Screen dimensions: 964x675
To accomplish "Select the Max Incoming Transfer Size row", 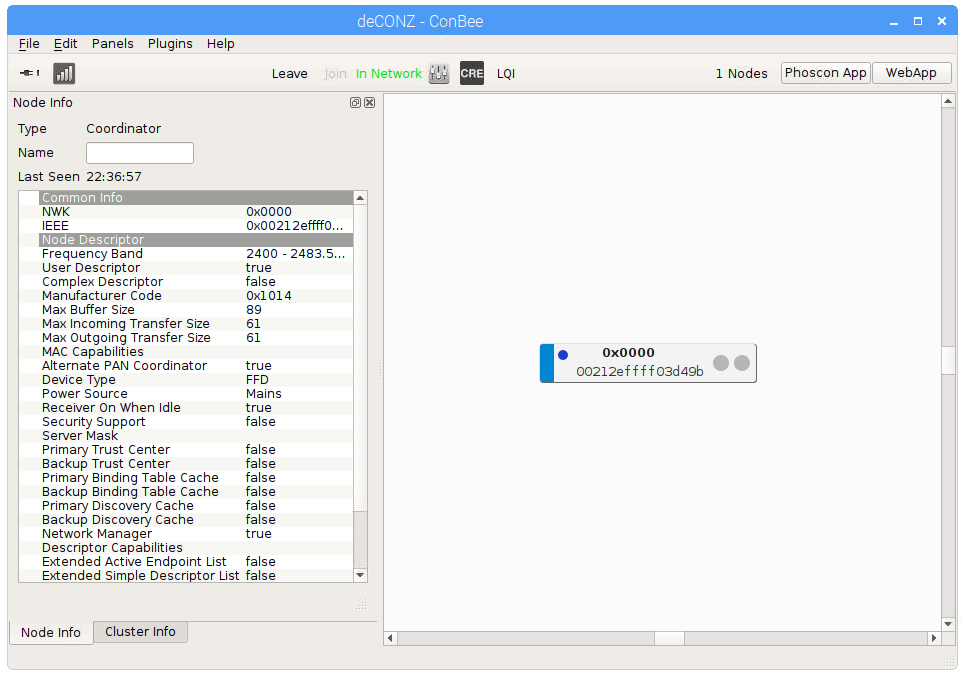I will (186, 323).
